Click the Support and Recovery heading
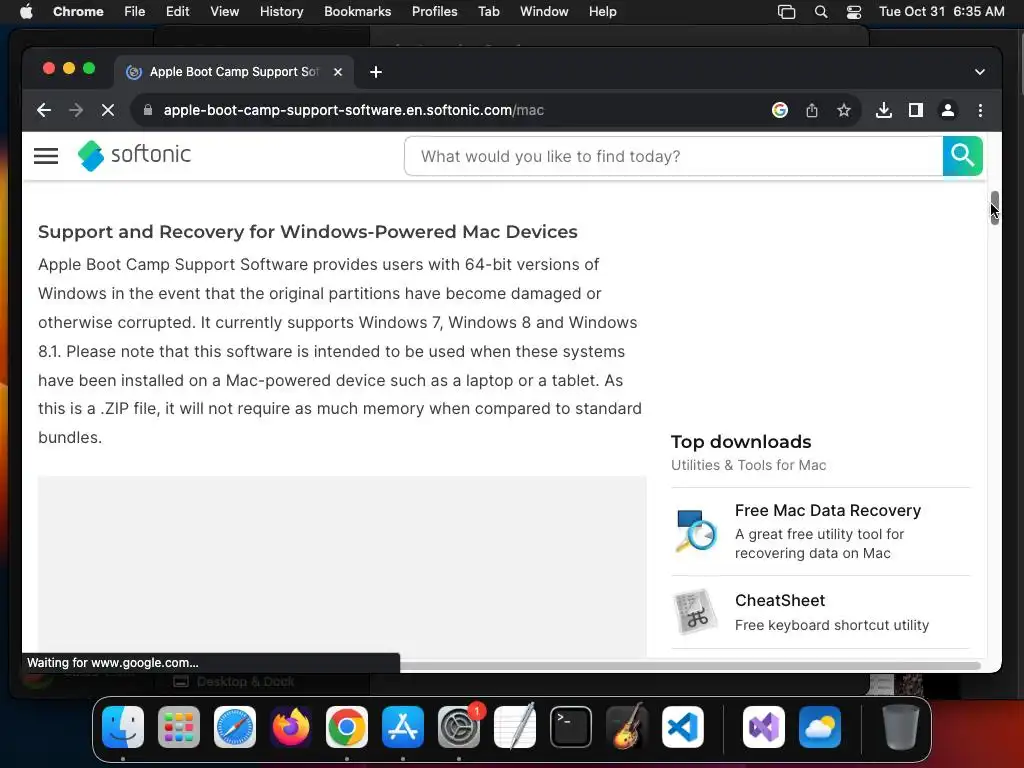The height and width of the screenshot is (768, 1024). [x=308, y=232]
